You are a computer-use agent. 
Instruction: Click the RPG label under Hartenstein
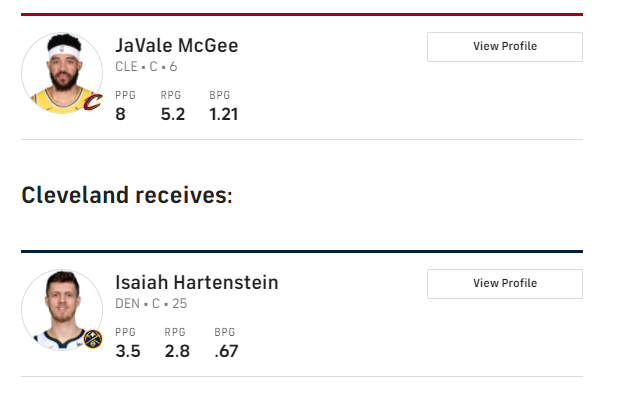point(175,332)
